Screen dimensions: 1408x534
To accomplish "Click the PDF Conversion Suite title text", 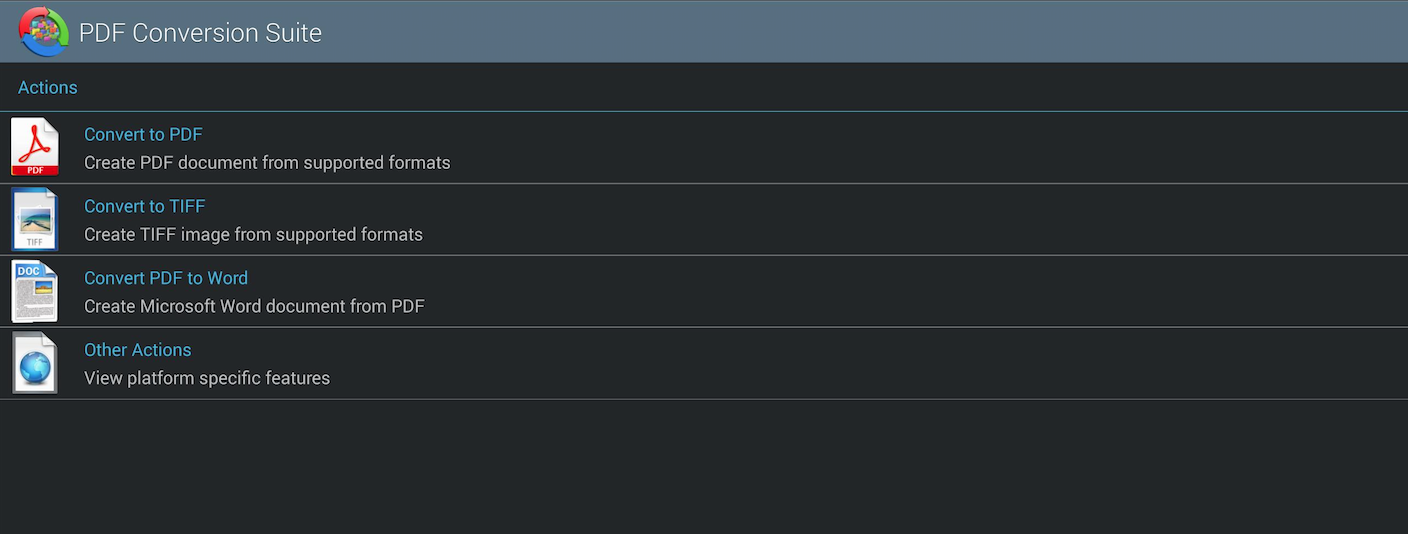I will click(200, 32).
